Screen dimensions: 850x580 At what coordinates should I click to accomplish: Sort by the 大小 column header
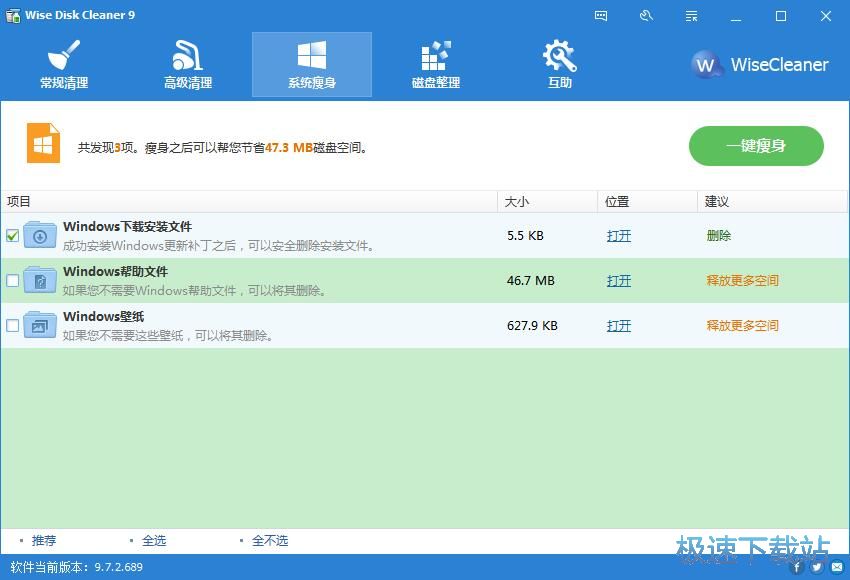pos(548,202)
